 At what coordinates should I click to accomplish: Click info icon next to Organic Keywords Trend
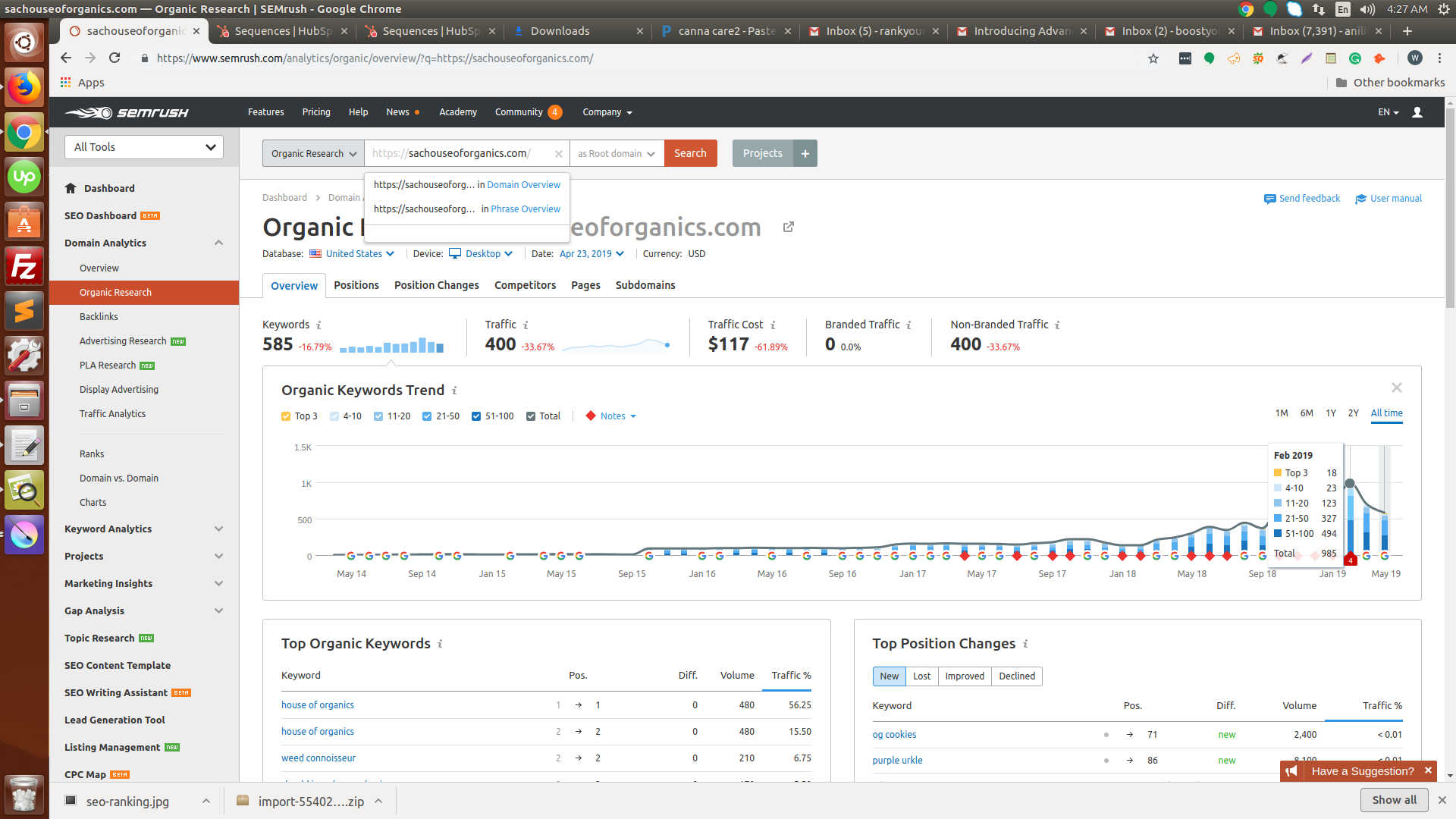454,391
